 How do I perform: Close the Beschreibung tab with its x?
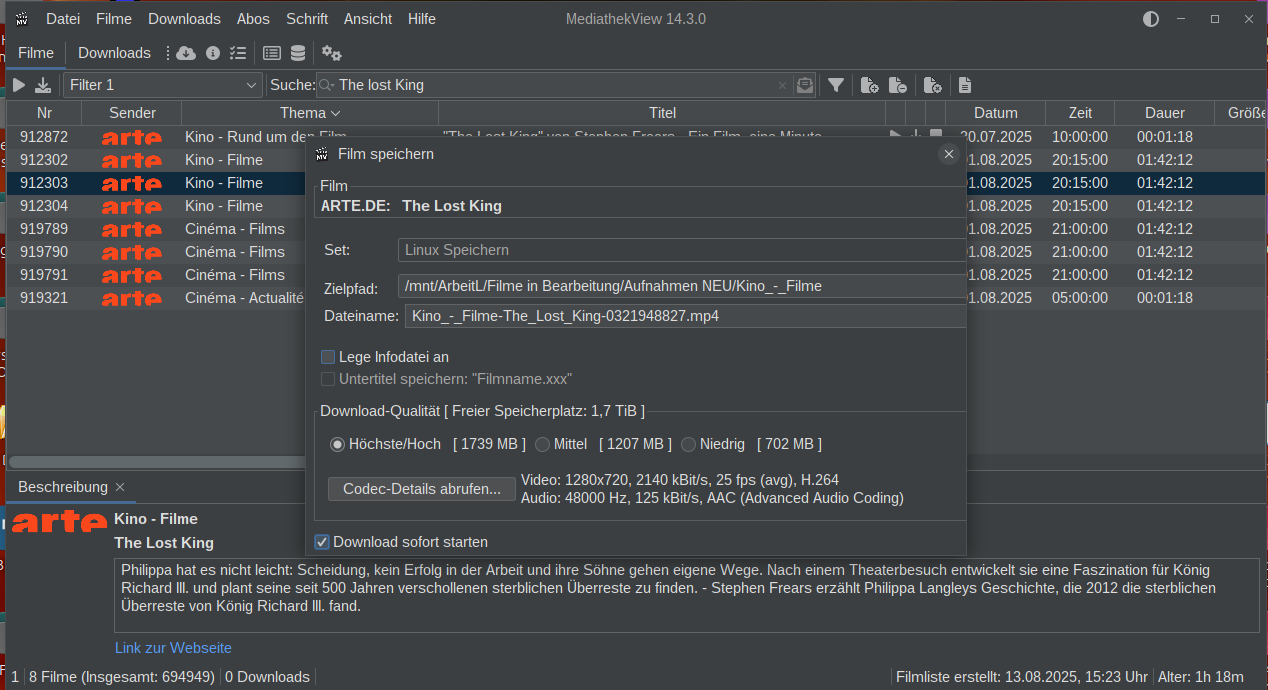pyautogui.click(x=120, y=487)
